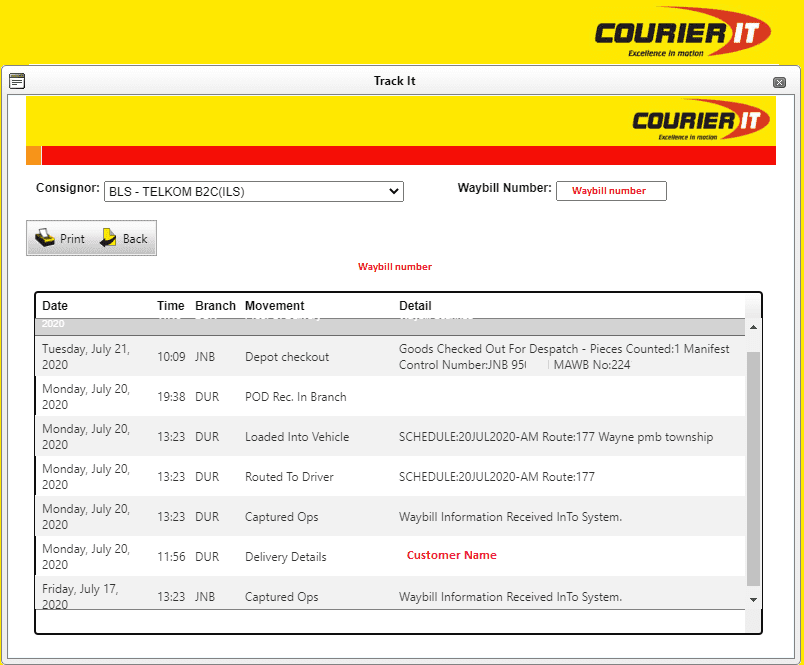This screenshot has width=804, height=665.
Task: Click the orange square on the red bar
Action: [33, 155]
